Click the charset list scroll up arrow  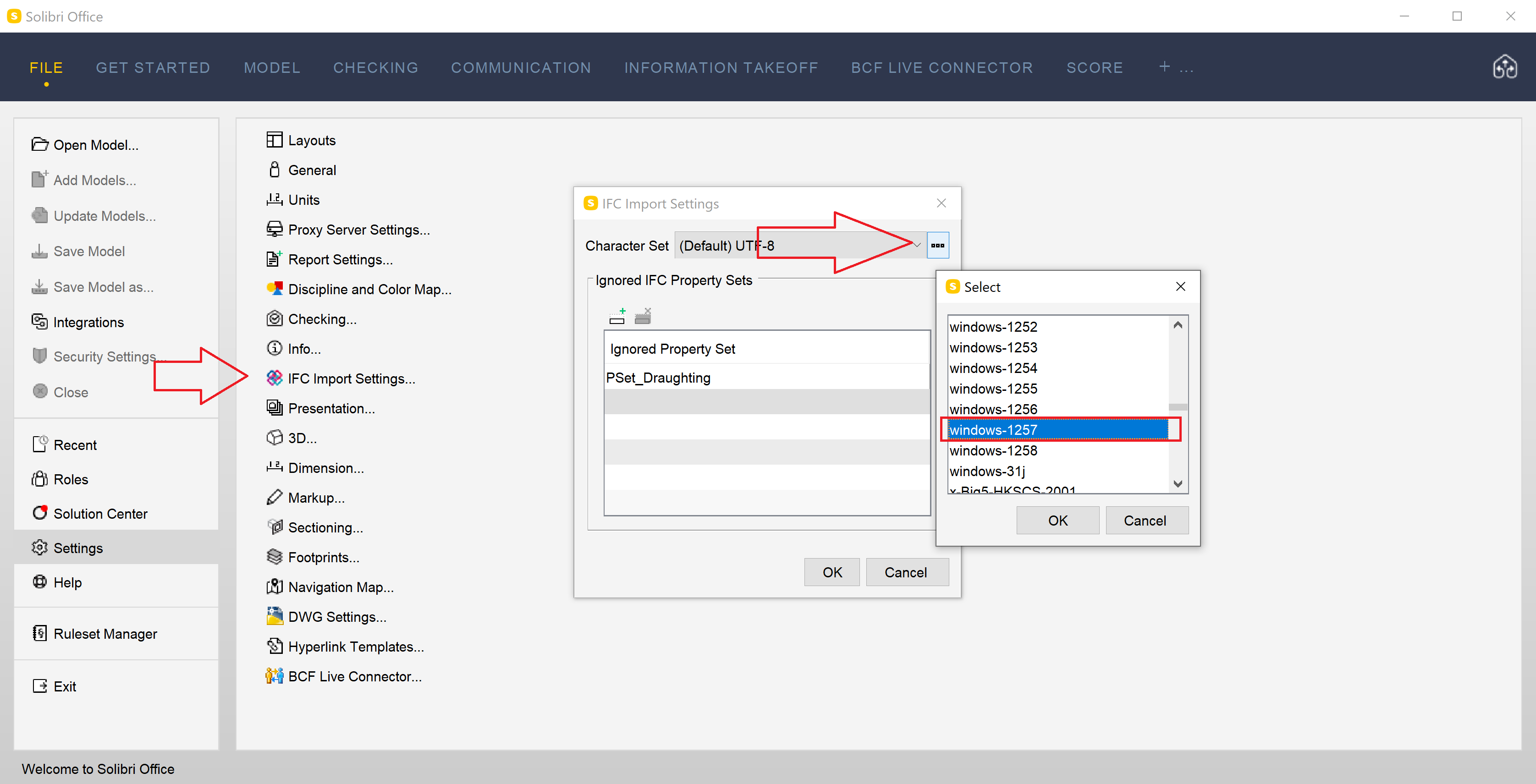[x=1178, y=325]
